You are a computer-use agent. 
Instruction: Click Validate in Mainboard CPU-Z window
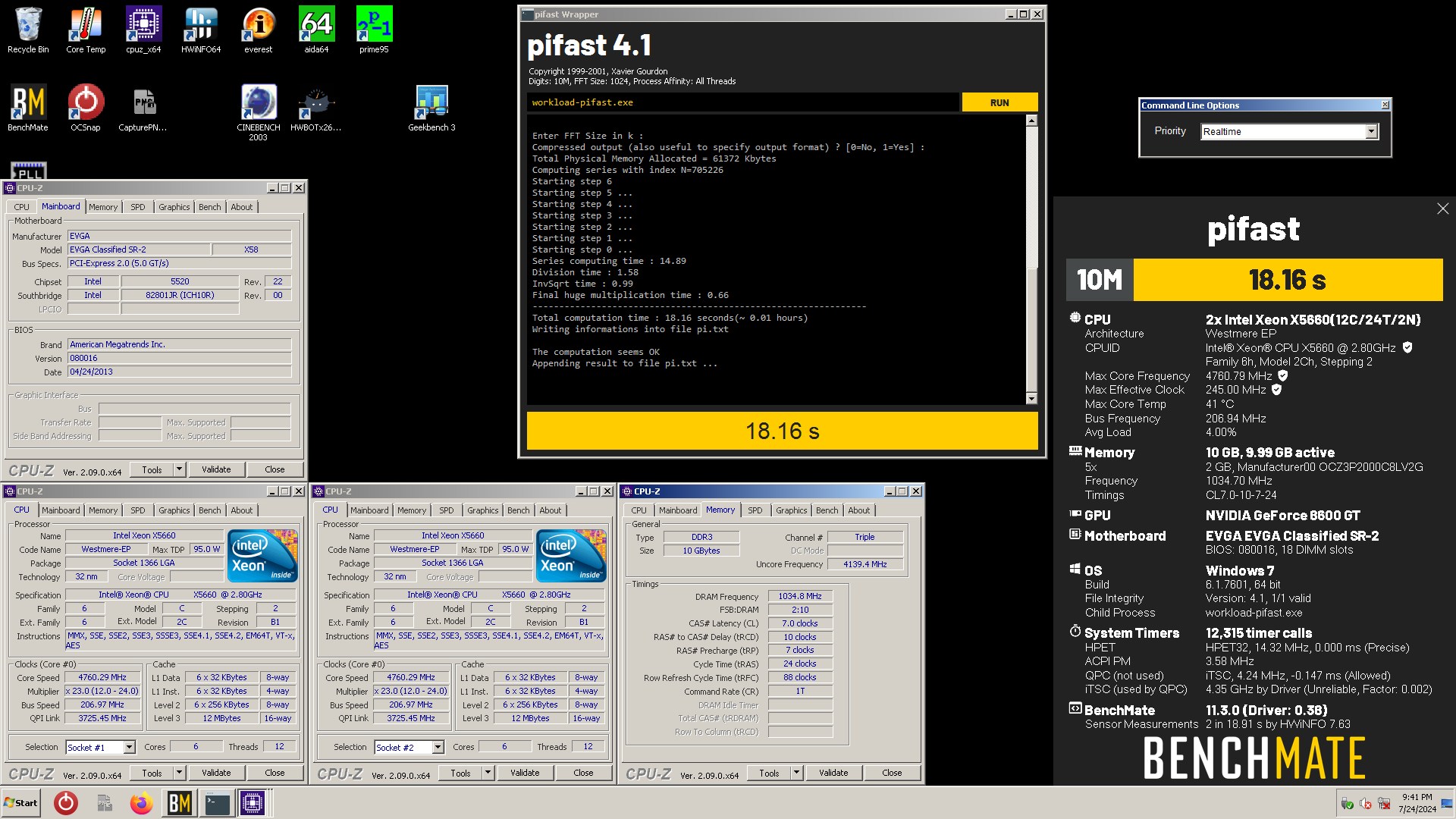[216, 469]
